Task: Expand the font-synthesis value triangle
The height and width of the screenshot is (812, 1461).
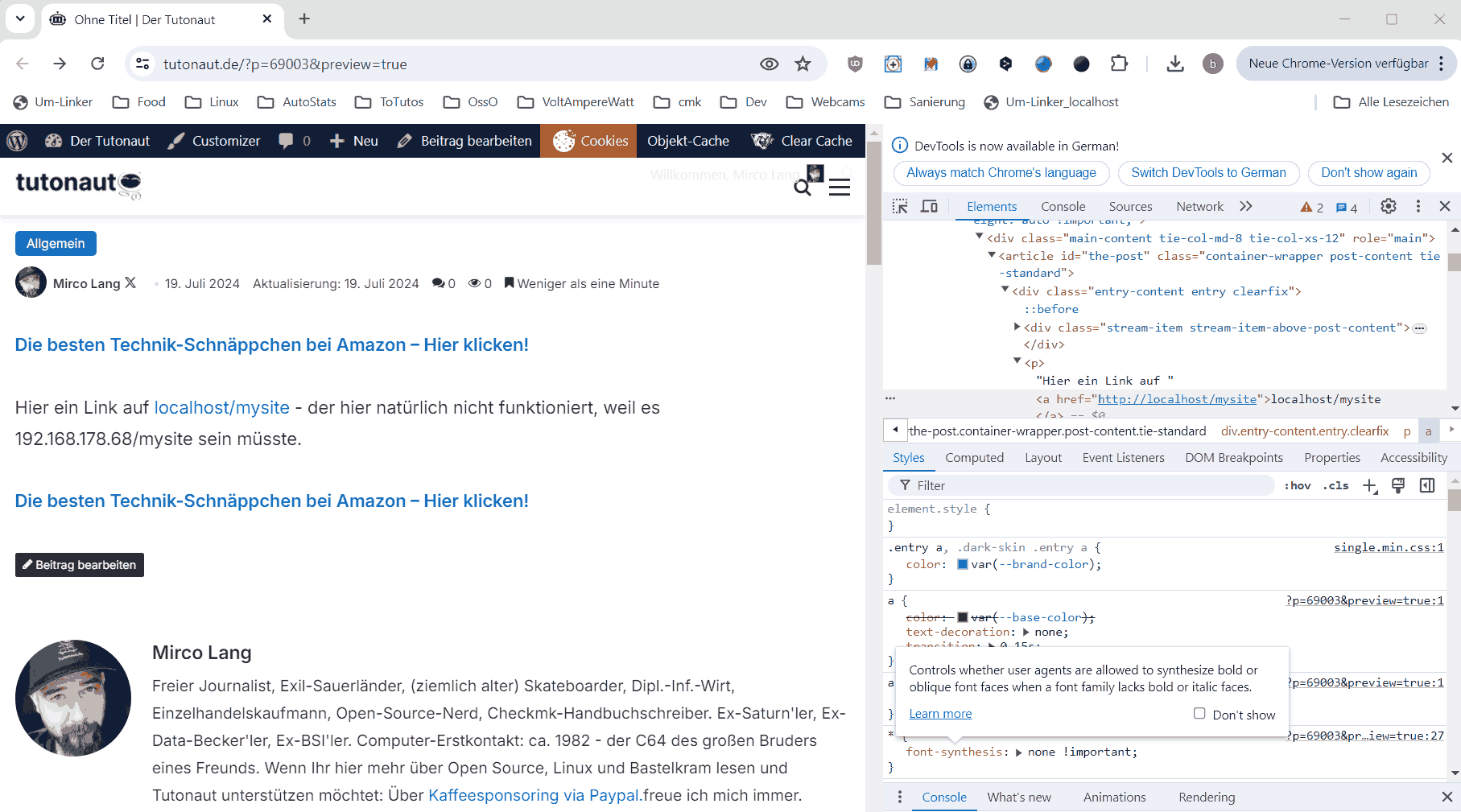Action: (1019, 752)
